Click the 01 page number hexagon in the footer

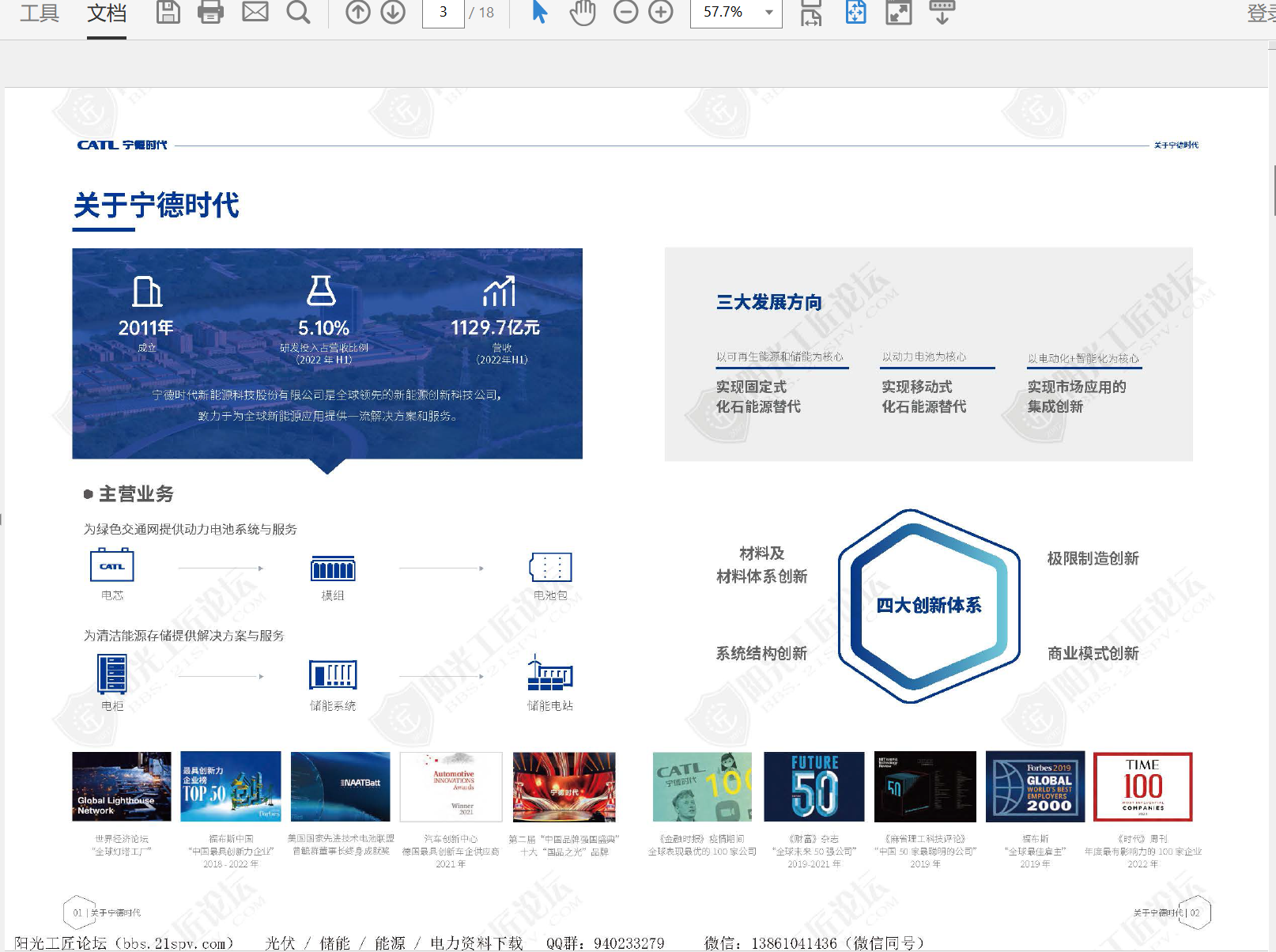pos(78,912)
